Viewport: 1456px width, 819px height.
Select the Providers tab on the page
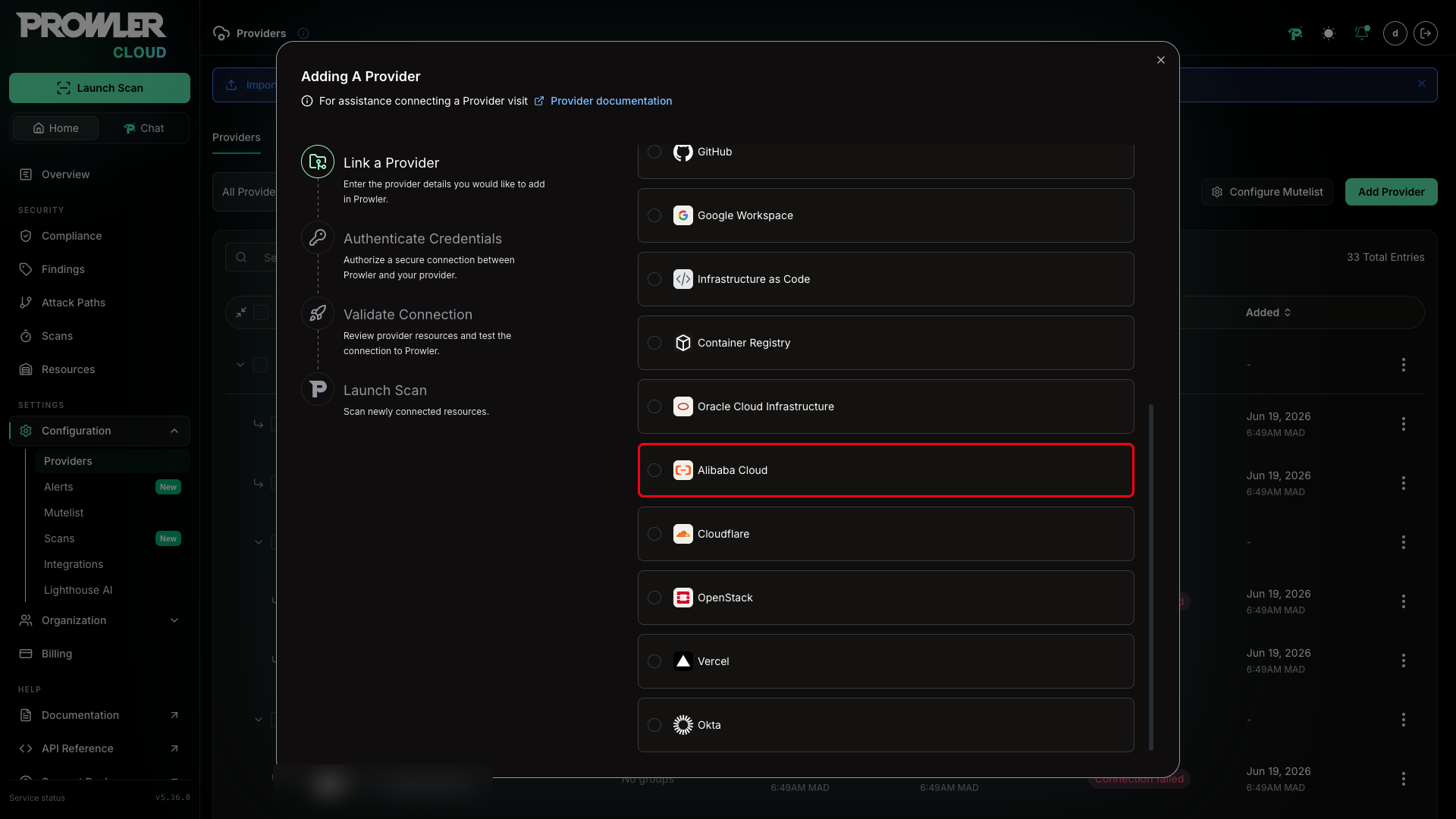[237, 137]
